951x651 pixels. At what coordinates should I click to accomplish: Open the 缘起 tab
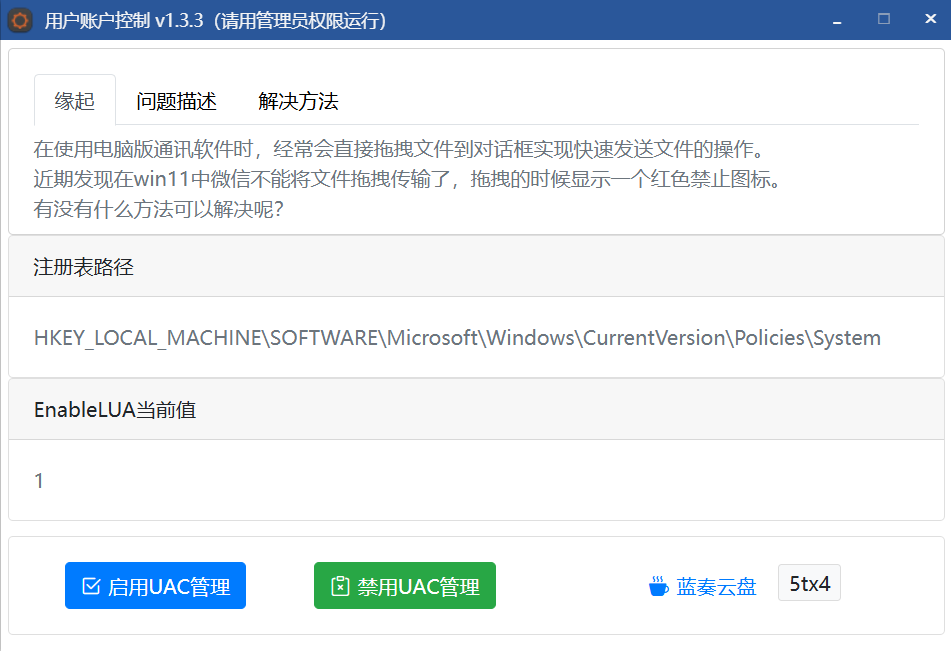[75, 100]
